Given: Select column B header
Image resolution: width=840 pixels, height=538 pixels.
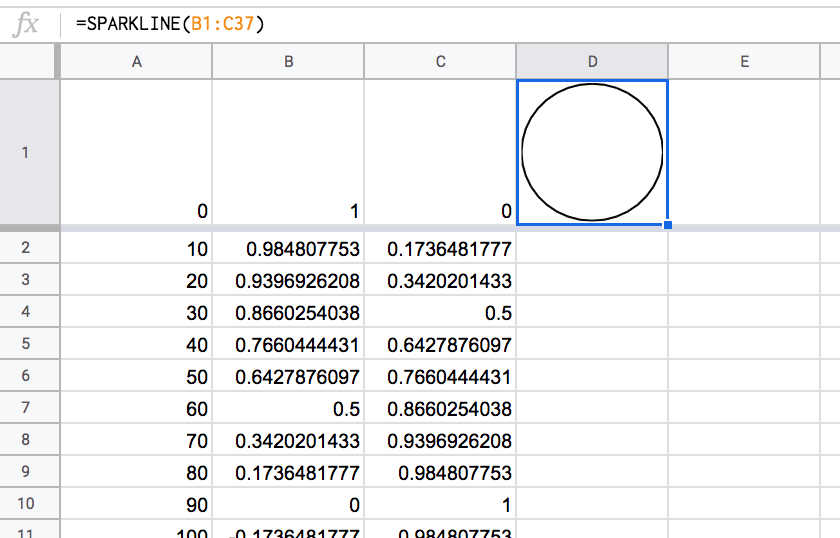Looking at the screenshot, I should pos(288,62).
